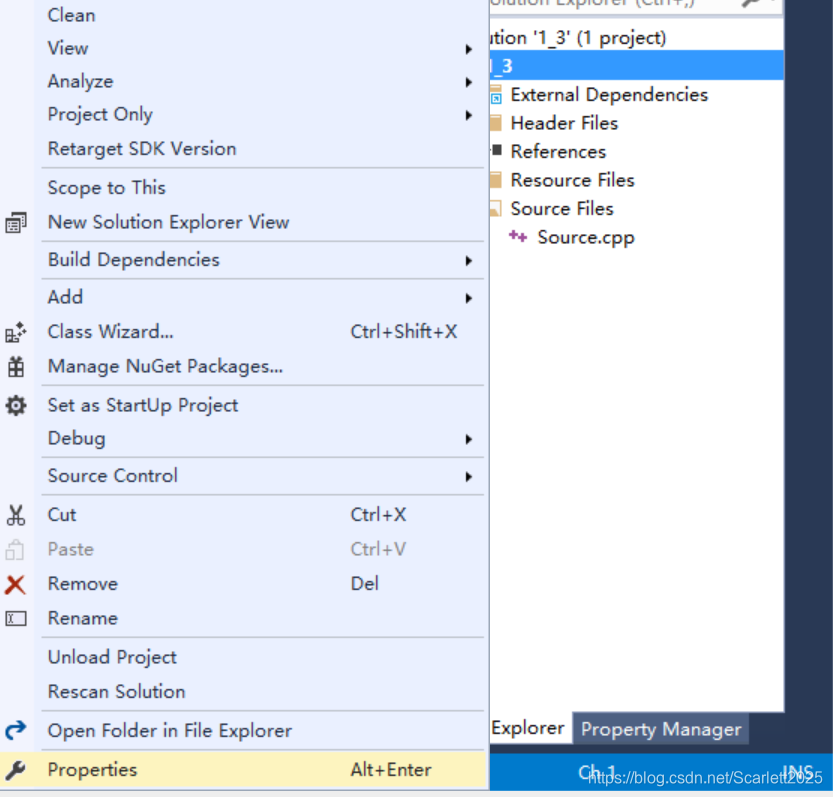Click the Set as StartUp Project gear icon
The image size is (833, 797).
tap(16, 405)
